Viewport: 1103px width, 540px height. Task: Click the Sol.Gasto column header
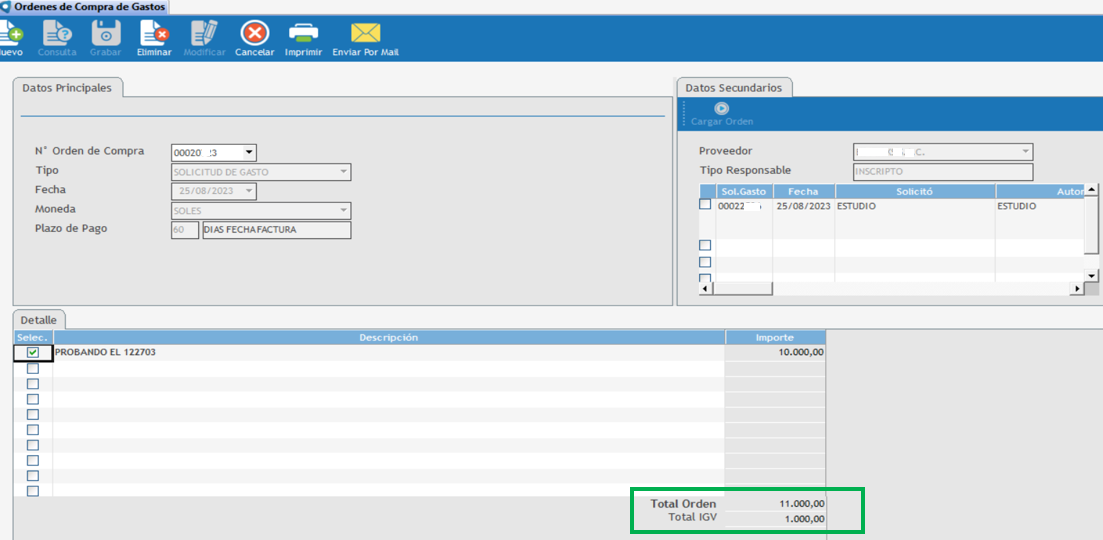[x=744, y=191]
